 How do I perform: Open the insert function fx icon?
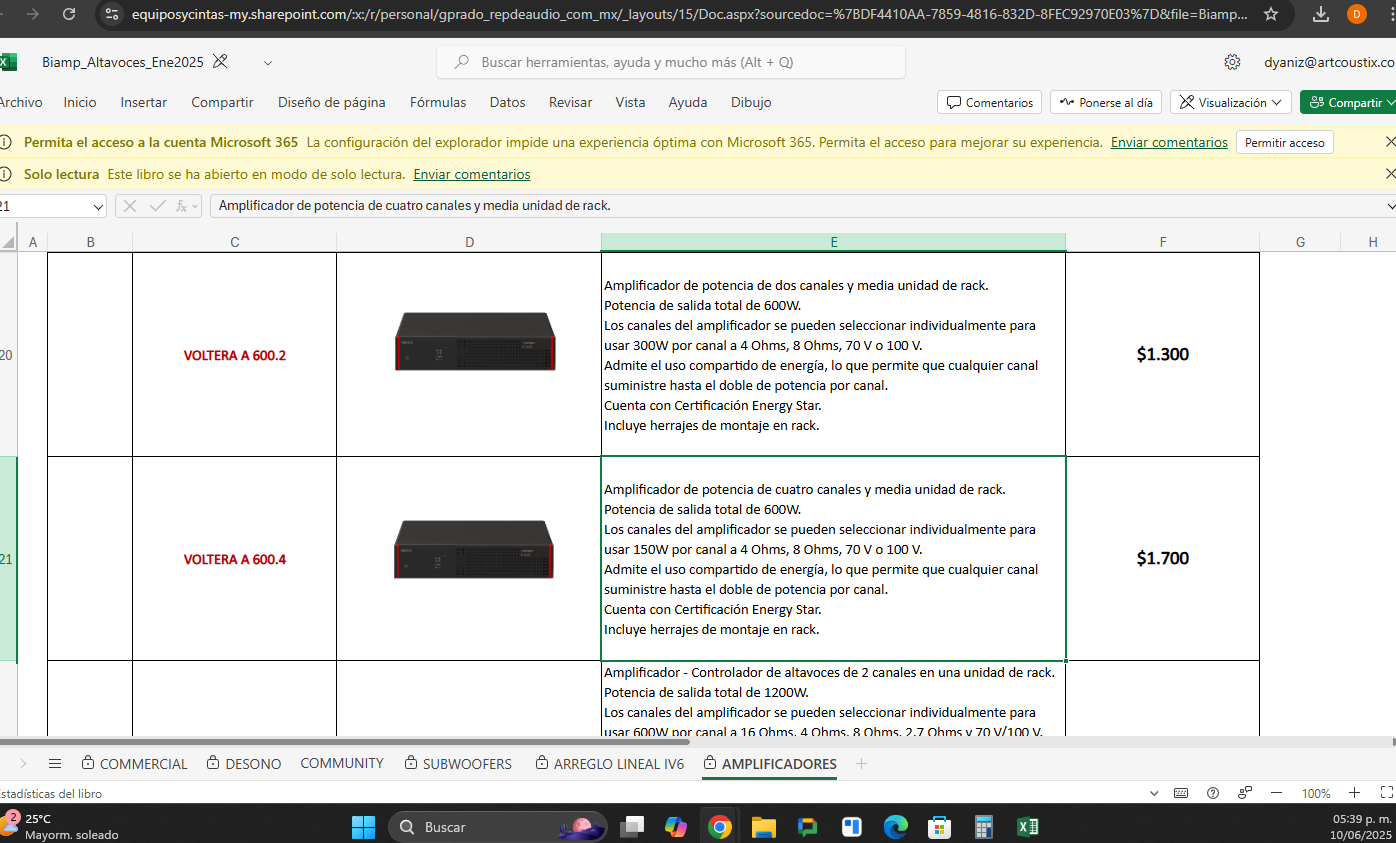(181, 206)
